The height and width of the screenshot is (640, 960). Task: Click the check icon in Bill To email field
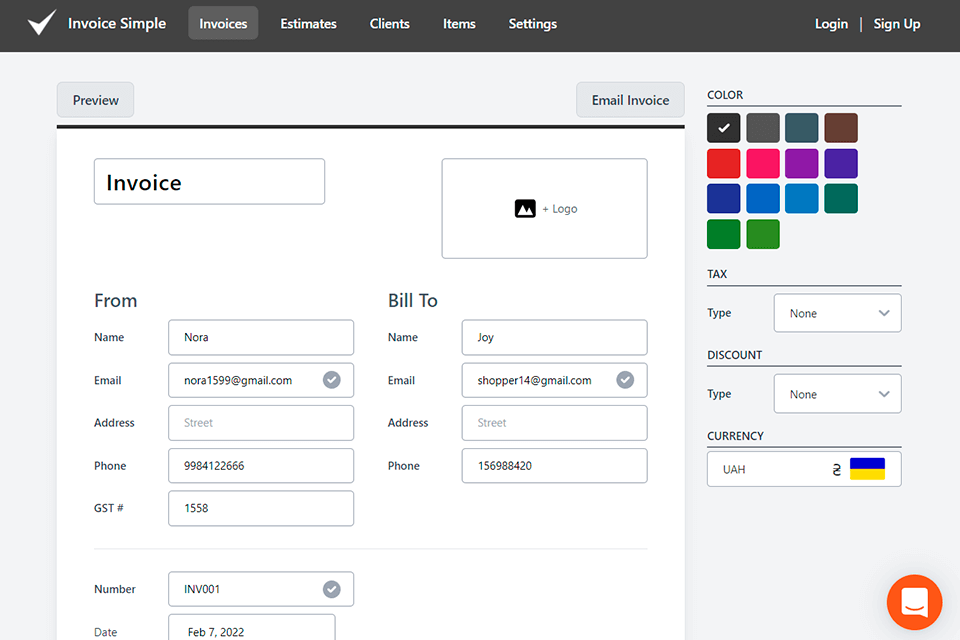[x=624, y=380]
